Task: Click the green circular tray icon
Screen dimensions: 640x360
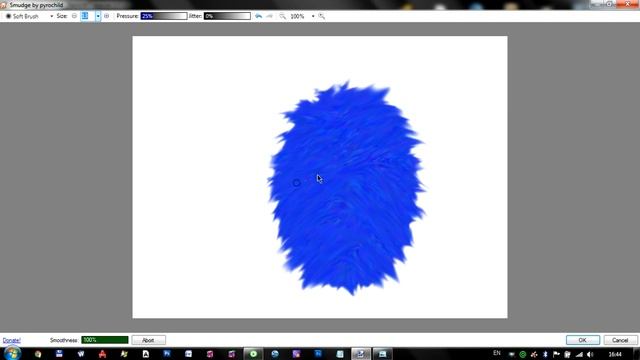Action: coord(522,354)
